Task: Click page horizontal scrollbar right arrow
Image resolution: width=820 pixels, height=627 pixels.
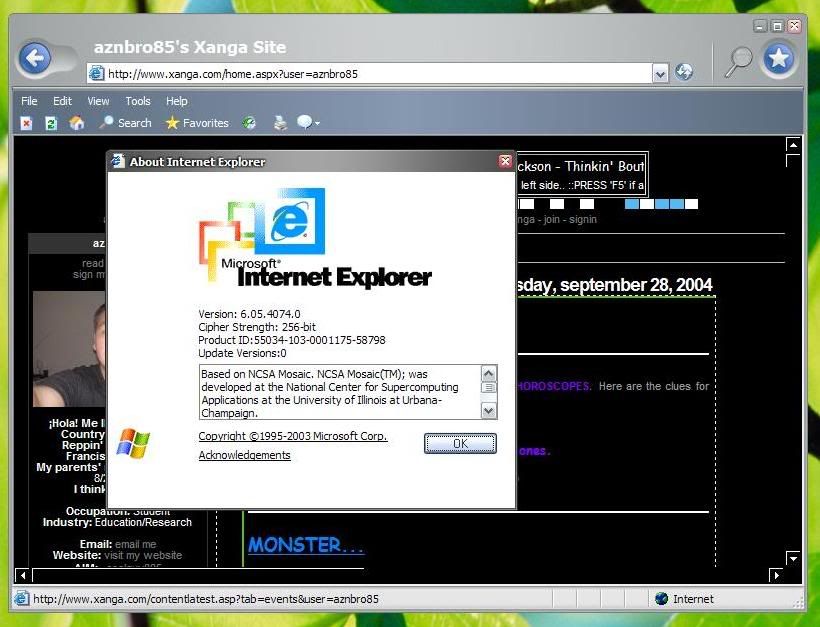Action: coord(777,575)
